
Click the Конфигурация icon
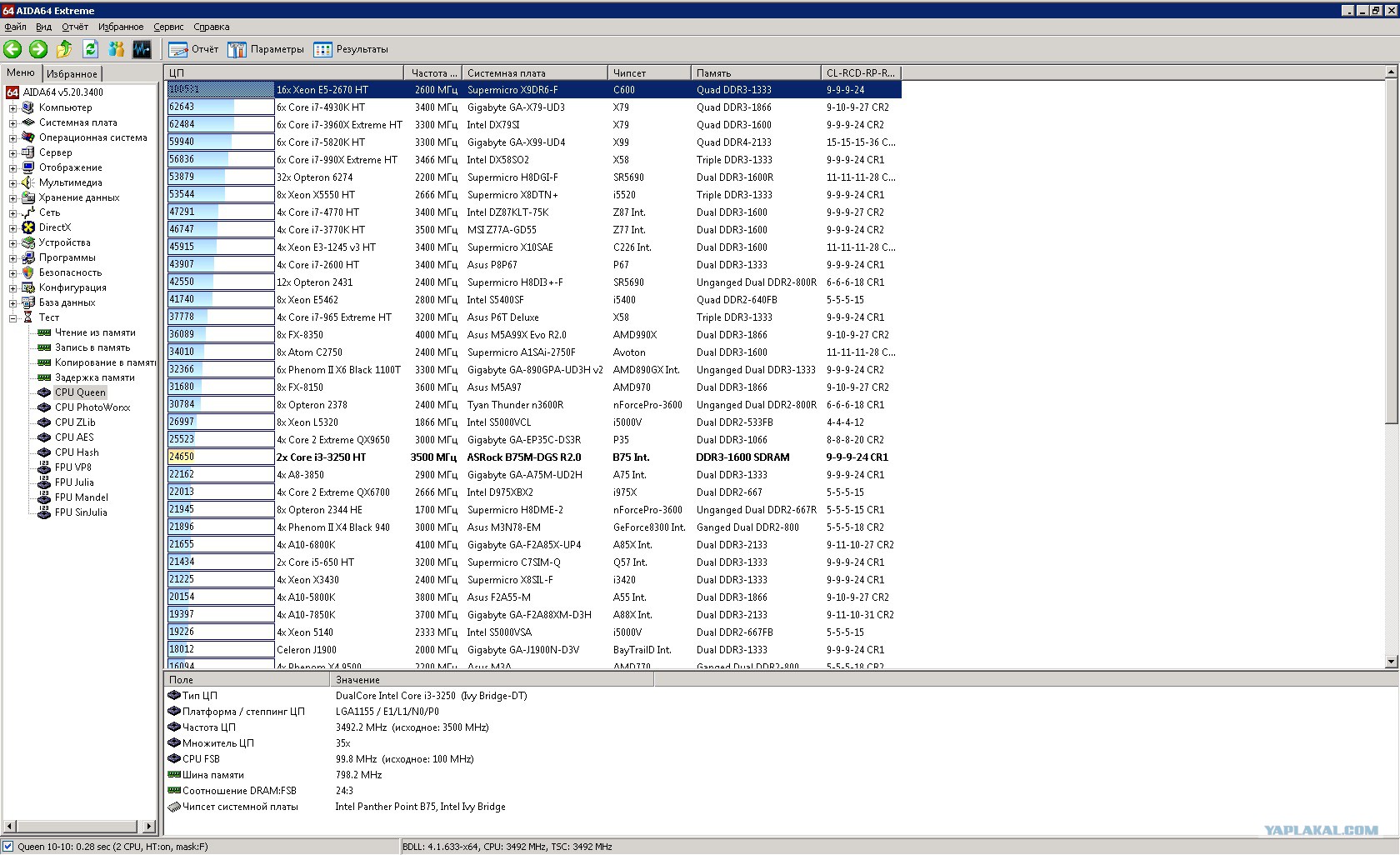point(28,287)
